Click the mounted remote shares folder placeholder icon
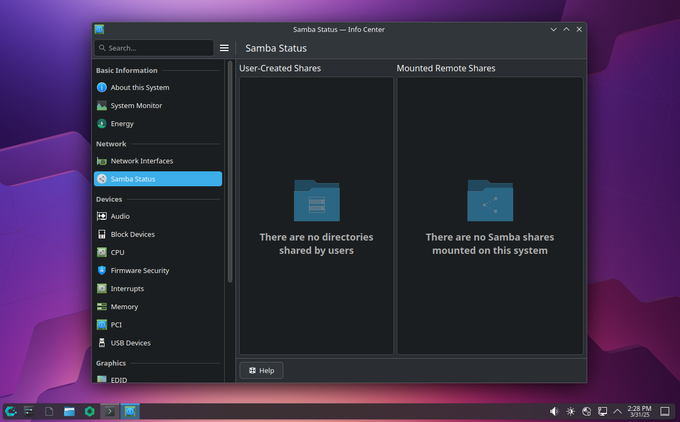The width and height of the screenshot is (680, 422). coord(490,200)
